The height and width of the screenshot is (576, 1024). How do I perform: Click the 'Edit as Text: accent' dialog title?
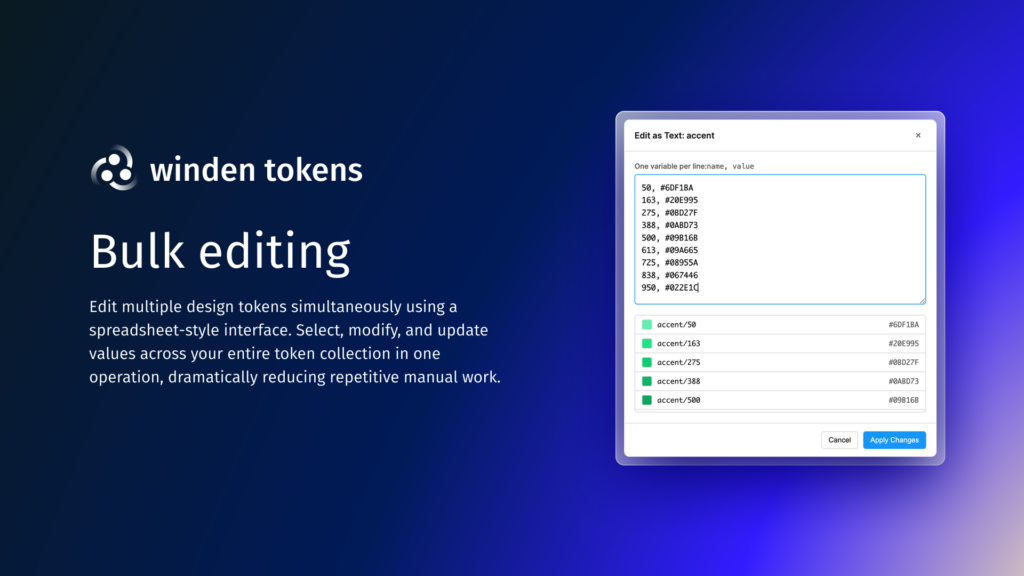point(674,135)
